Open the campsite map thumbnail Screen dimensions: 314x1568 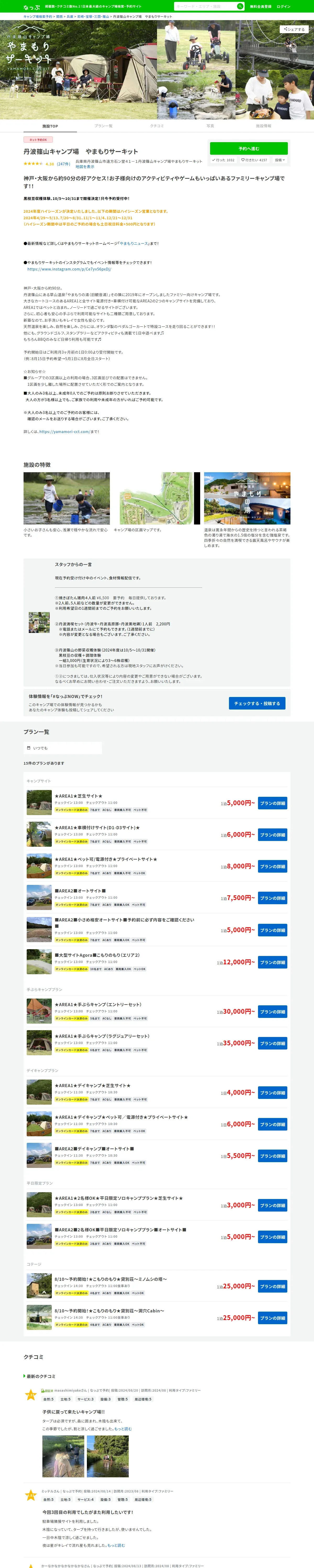click(x=157, y=499)
